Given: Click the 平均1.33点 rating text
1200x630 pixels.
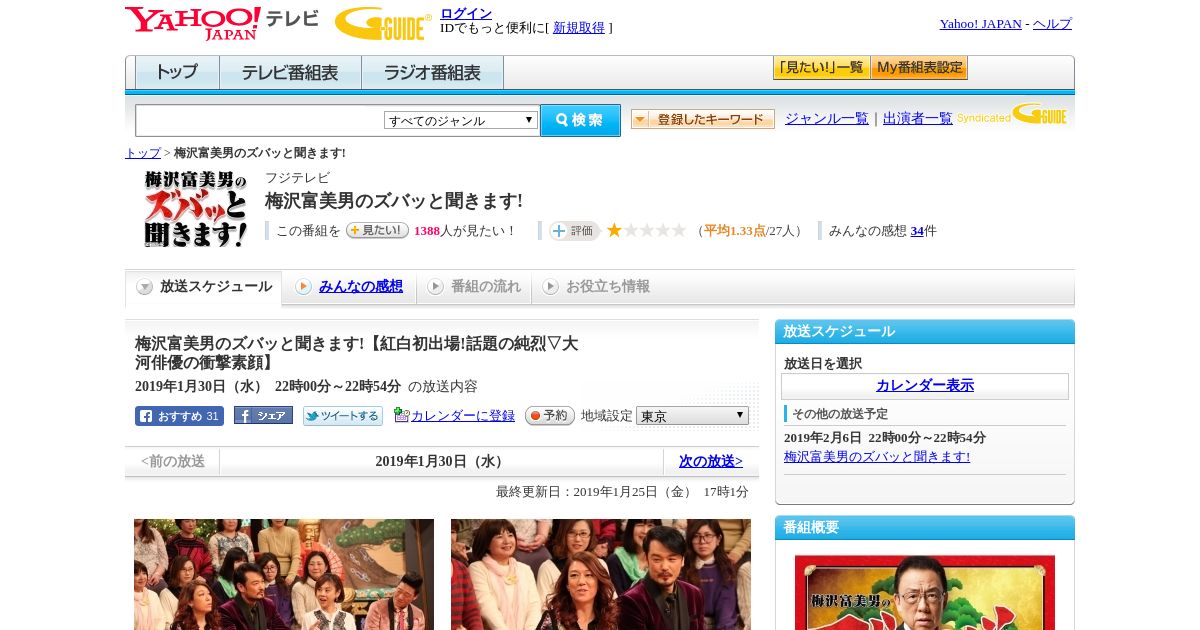Looking at the screenshot, I should pyautogui.click(x=735, y=231).
